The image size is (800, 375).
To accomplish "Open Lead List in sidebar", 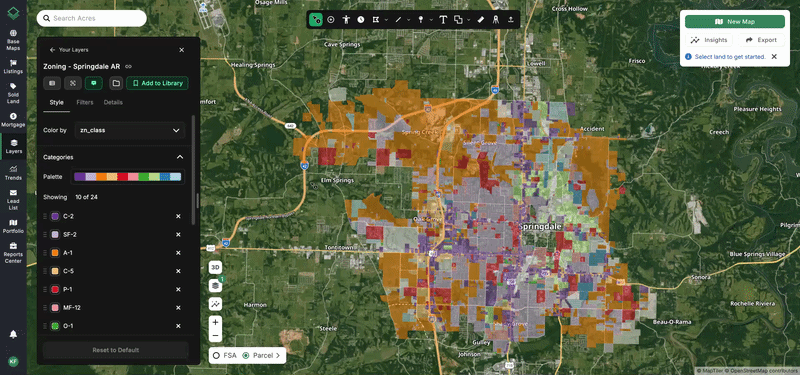I will [13, 199].
